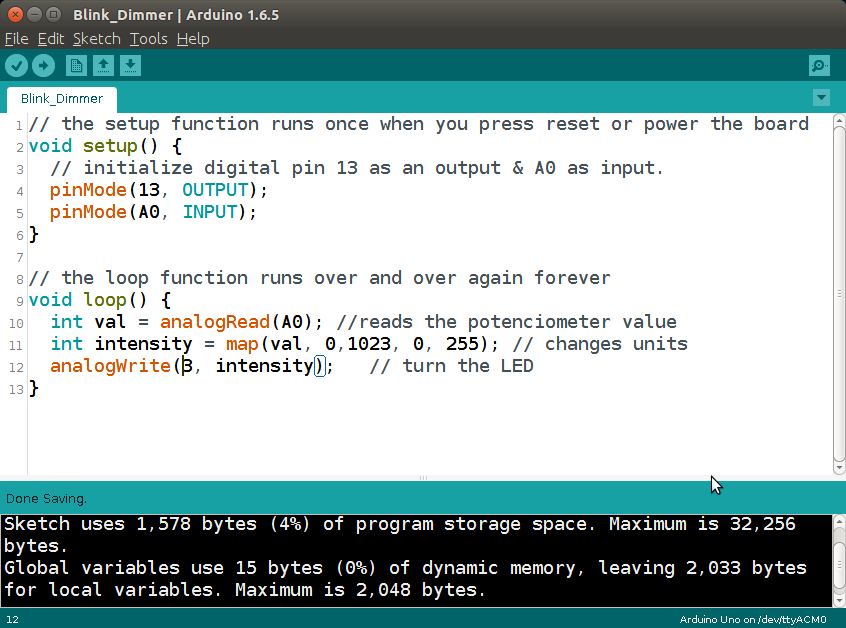Click the closing brace on line 13
Viewport: 846px width, 628px height.
(x=34, y=388)
